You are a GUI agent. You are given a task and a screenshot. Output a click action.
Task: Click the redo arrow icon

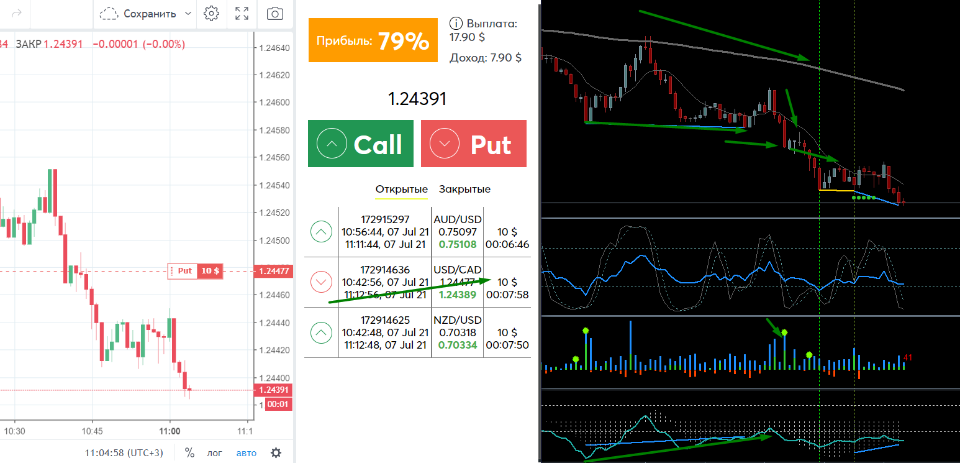tap(18, 13)
